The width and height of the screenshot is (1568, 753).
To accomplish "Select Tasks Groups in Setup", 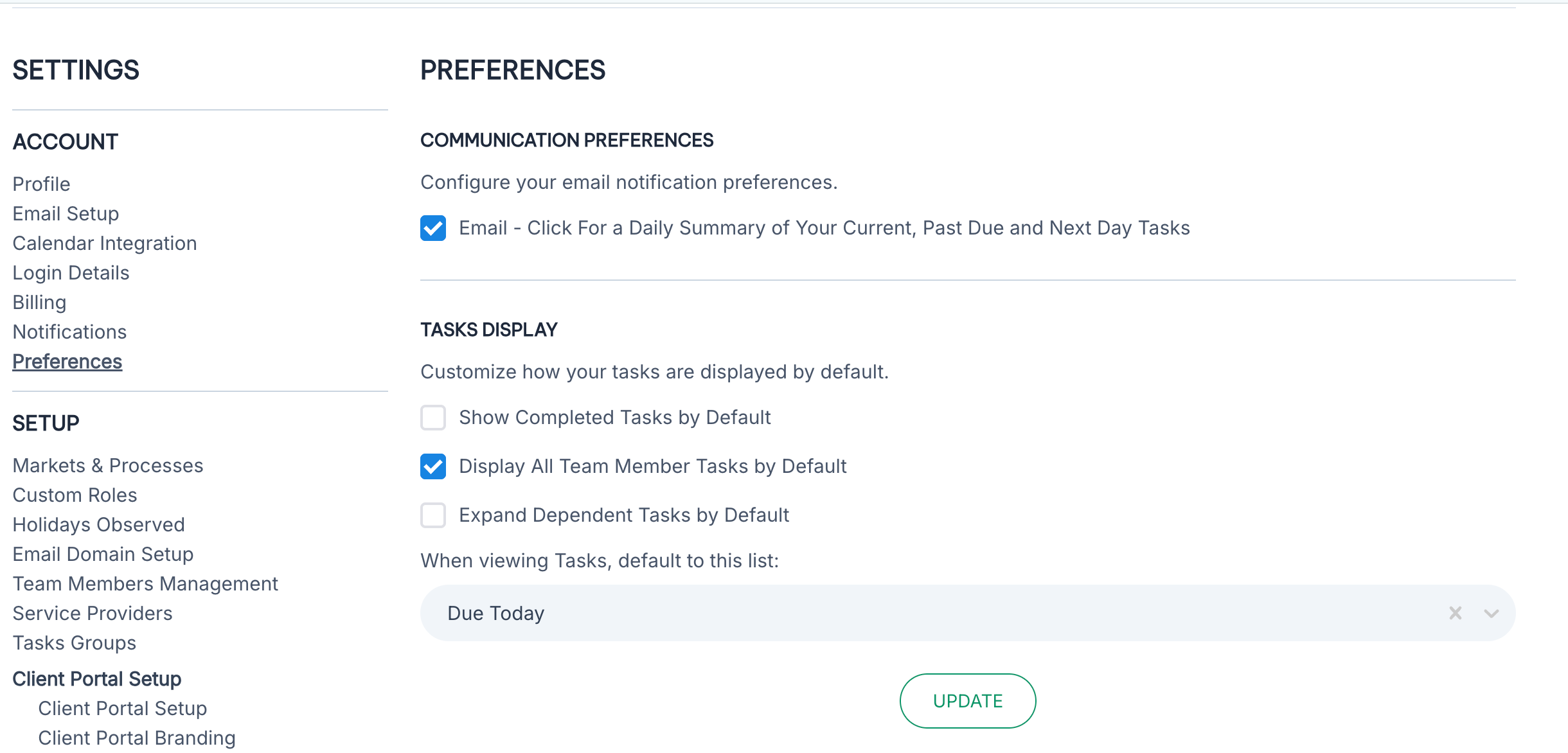I will click(75, 643).
